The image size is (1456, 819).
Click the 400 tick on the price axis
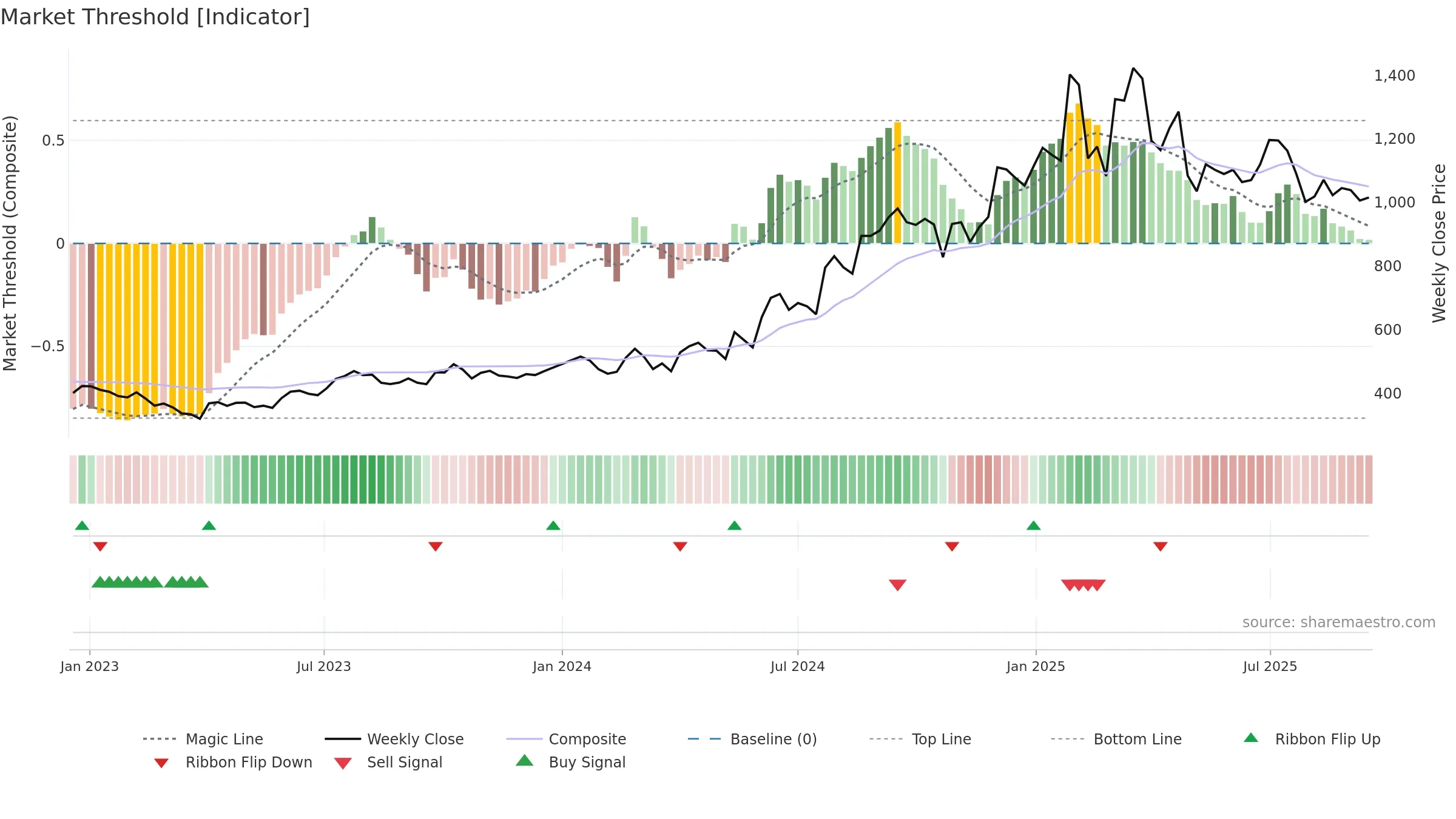(x=1388, y=394)
